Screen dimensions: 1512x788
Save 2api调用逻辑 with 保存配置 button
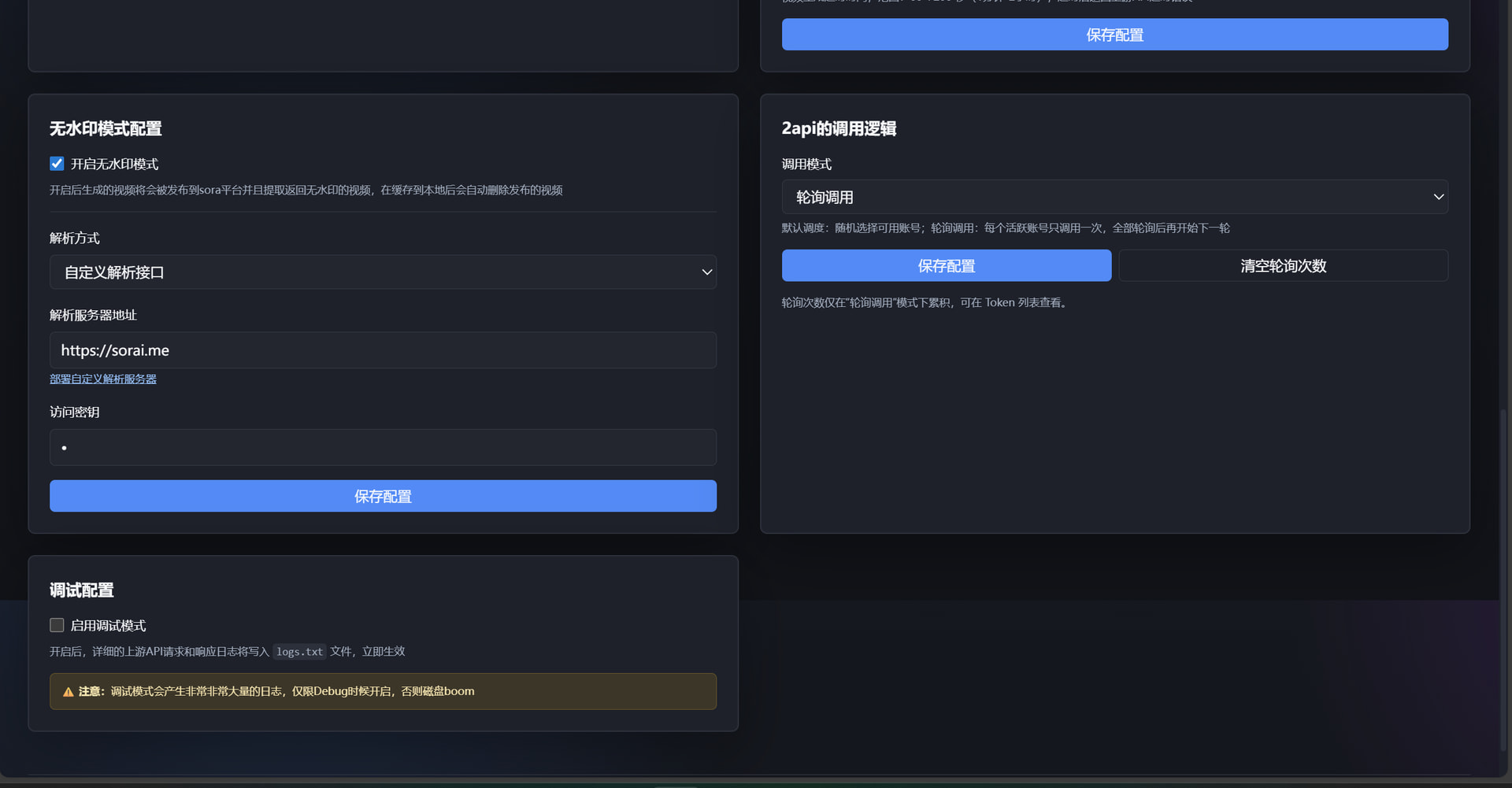pos(947,266)
